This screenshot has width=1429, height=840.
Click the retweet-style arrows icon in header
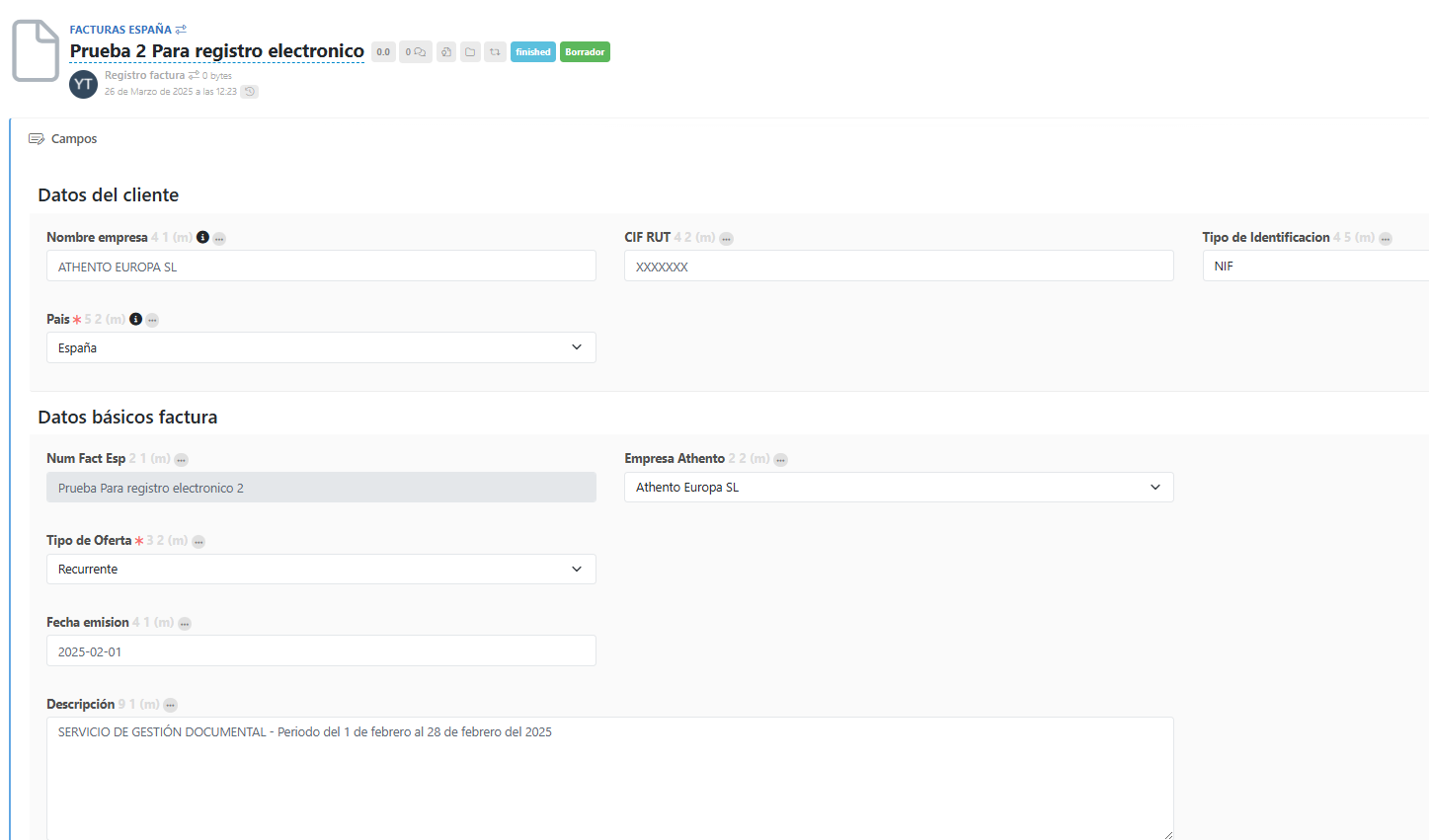click(x=496, y=52)
